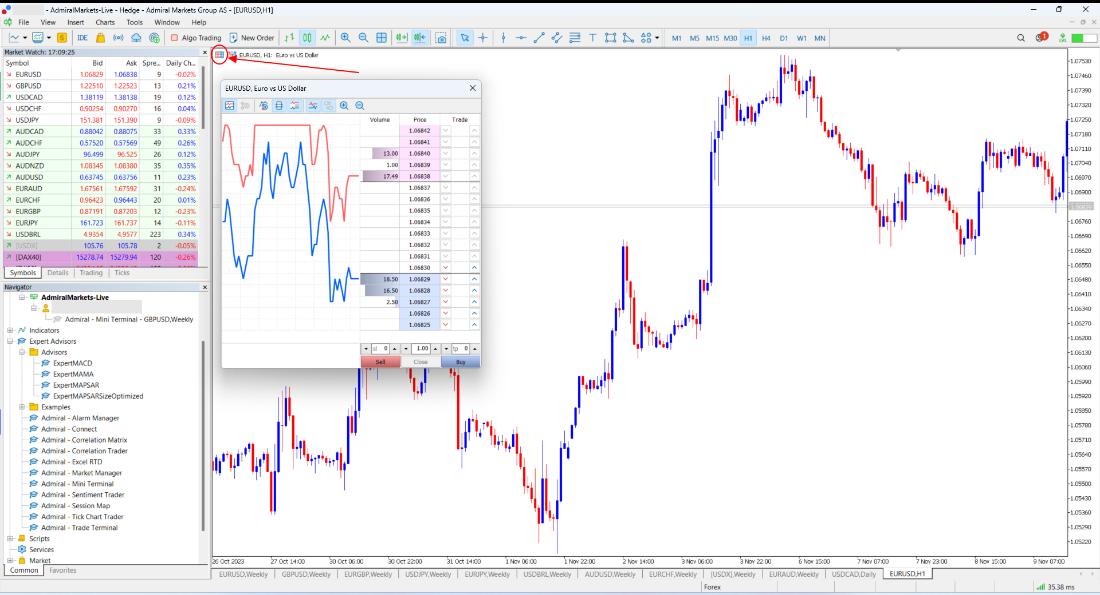Screen dimensions: 1100x595
Task: Select the text label tool
Action: [593, 38]
